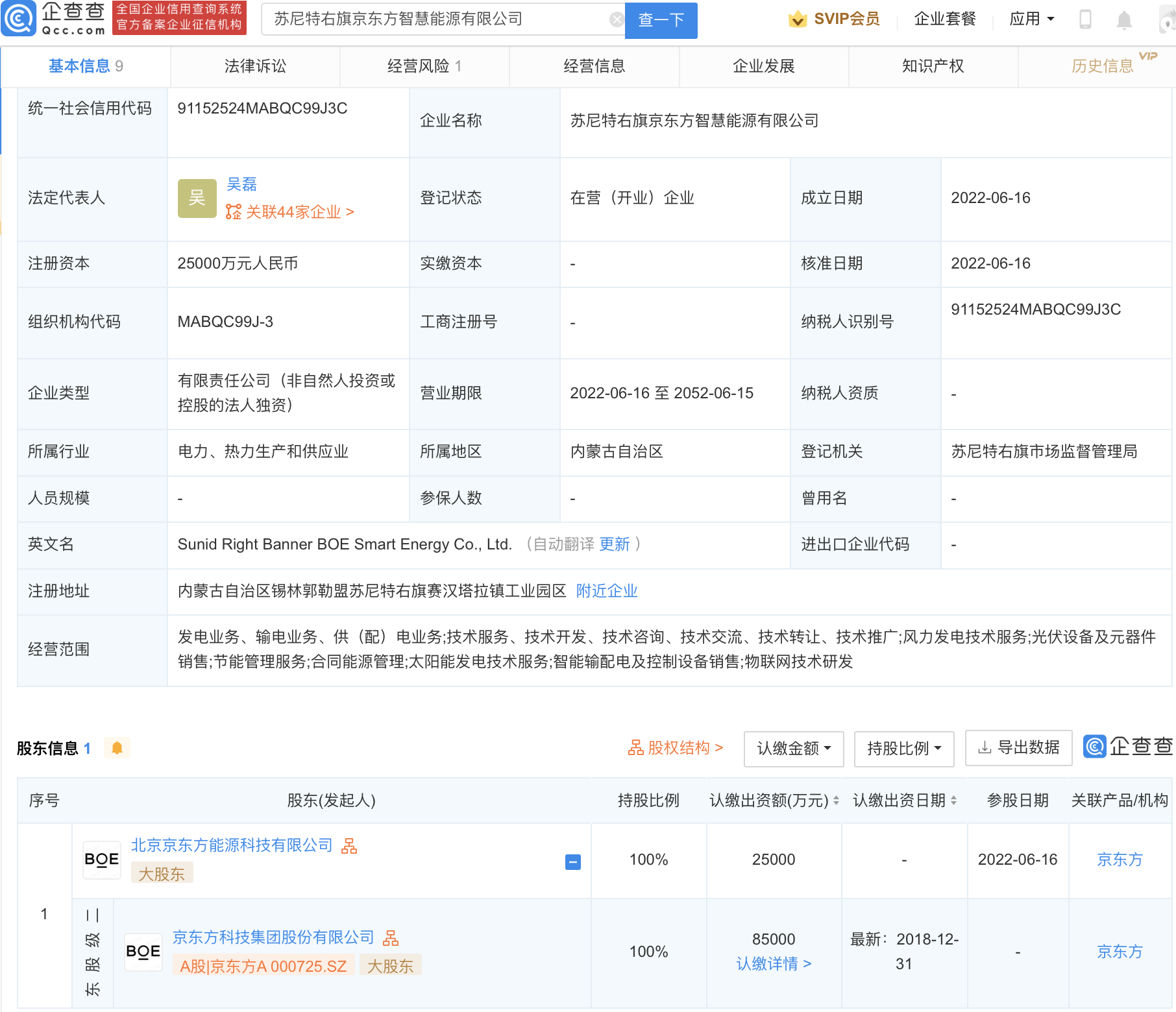The height and width of the screenshot is (1012, 1176).
Task: Open 京东方 related product in second row
Action: click(x=1120, y=952)
